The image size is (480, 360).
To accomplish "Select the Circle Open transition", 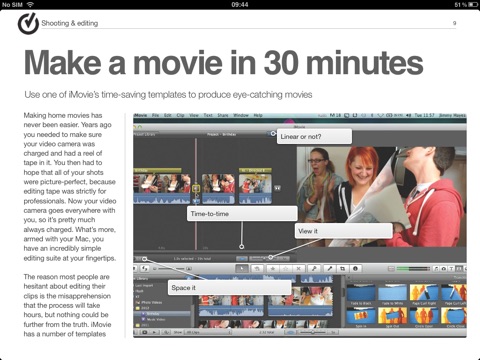I will pyautogui.click(x=424, y=317).
